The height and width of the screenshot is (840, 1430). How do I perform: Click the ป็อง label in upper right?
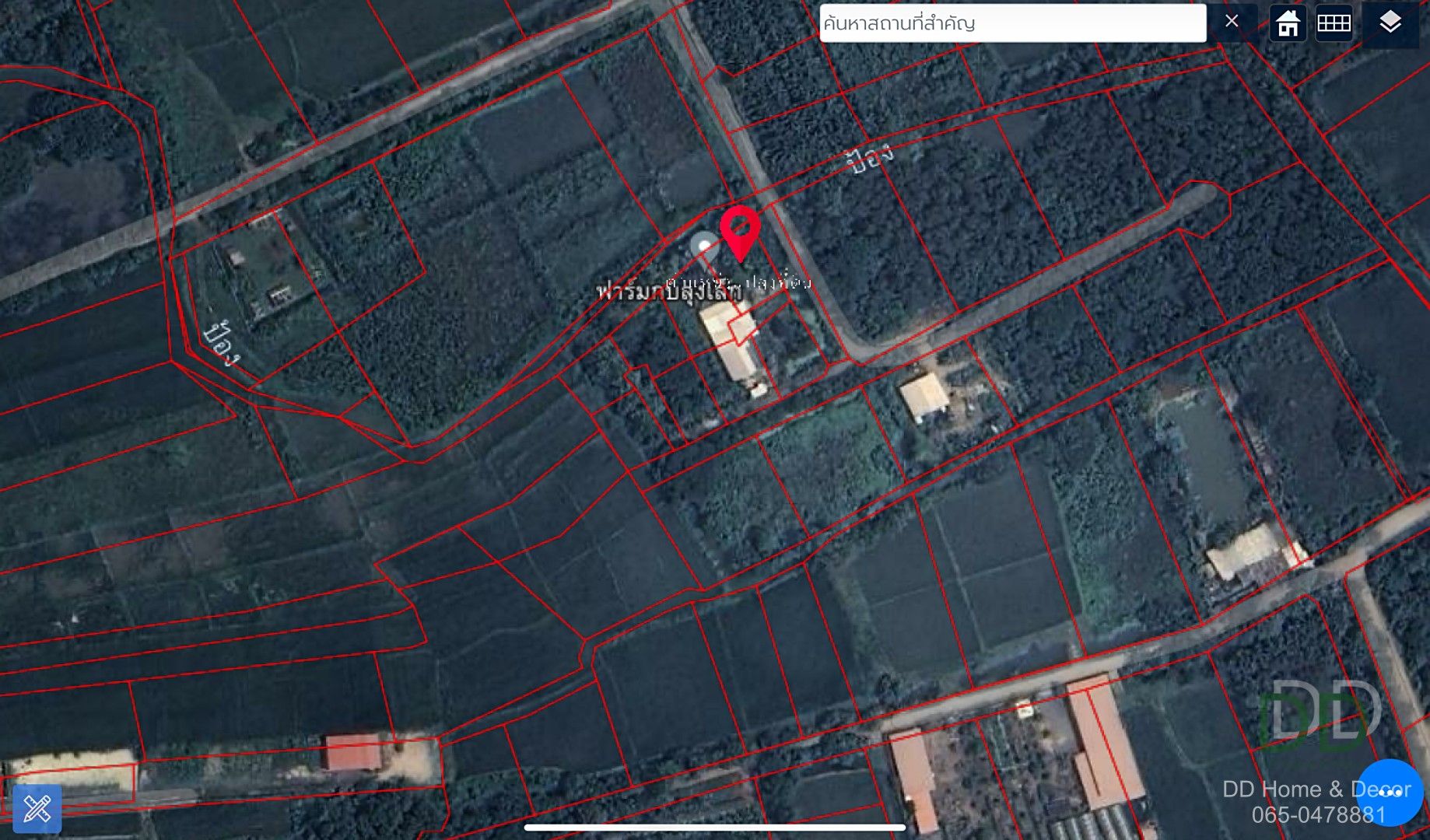[870, 159]
